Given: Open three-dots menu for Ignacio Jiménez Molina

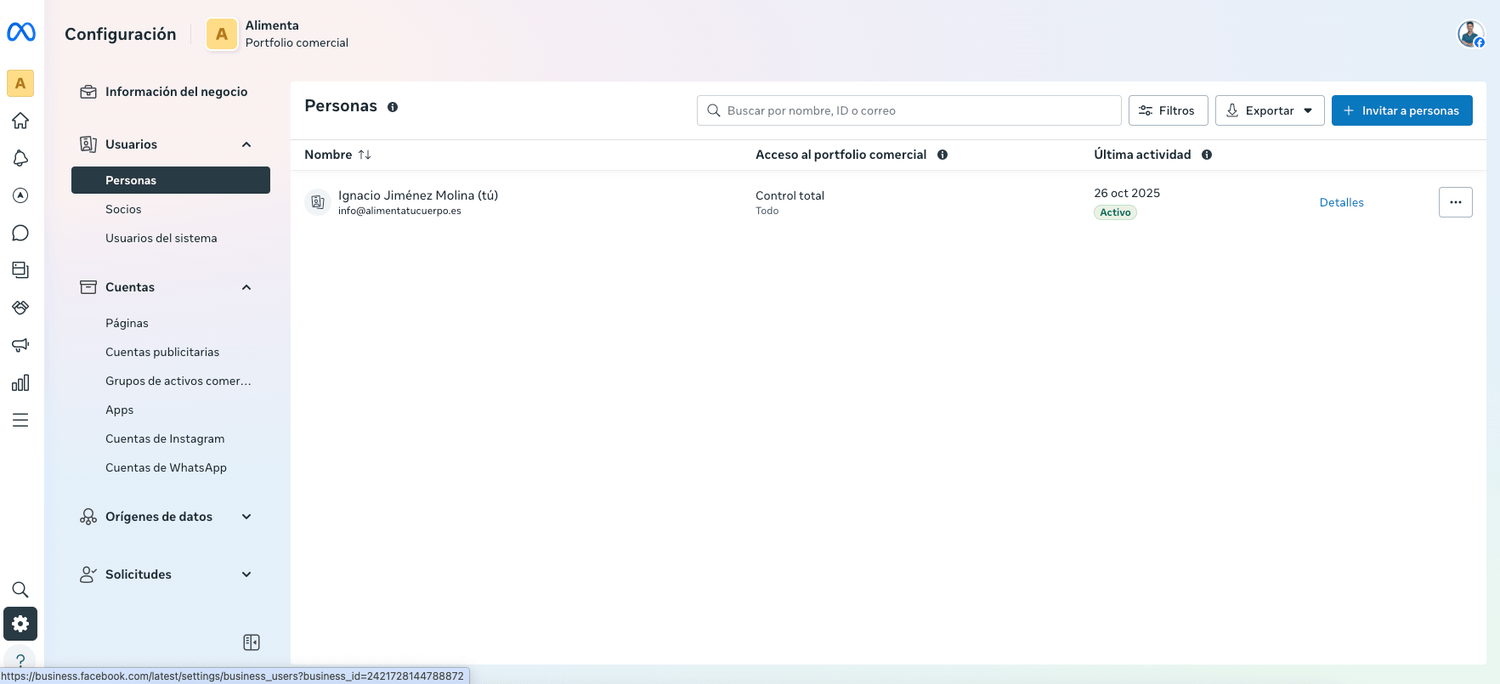Looking at the screenshot, I should (1455, 202).
